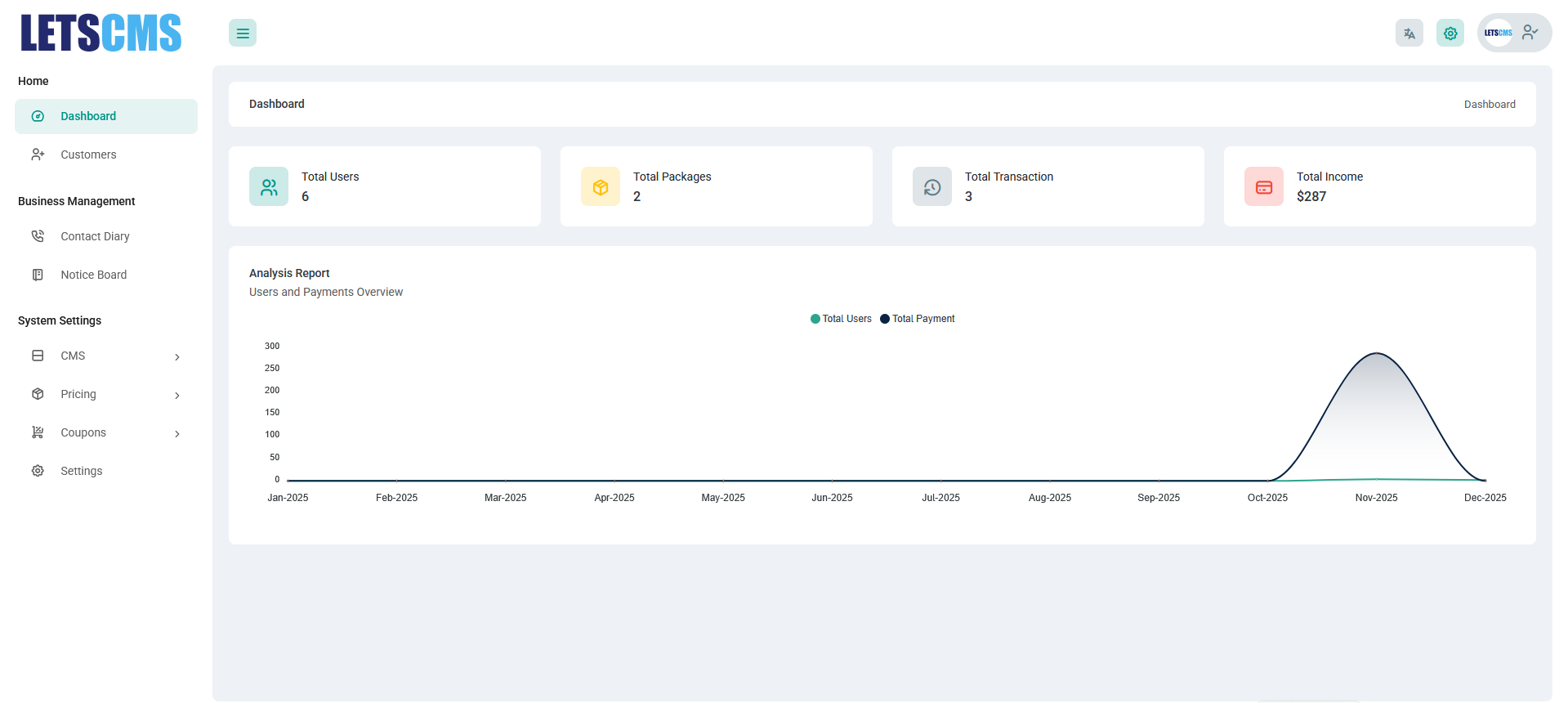Open Contact Diary from the sidebar
The width and height of the screenshot is (1568, 703).
click(x=95, y=236)
